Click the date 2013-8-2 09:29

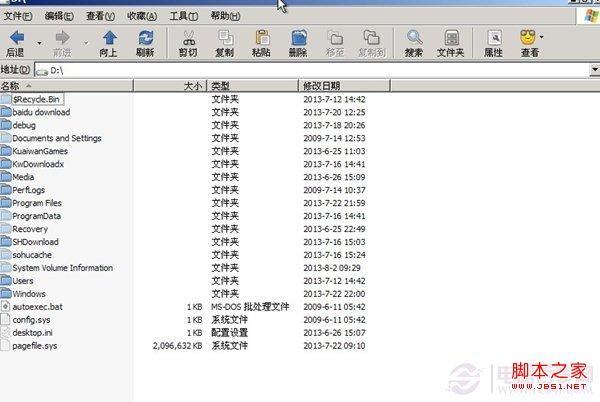click(332, 268)
